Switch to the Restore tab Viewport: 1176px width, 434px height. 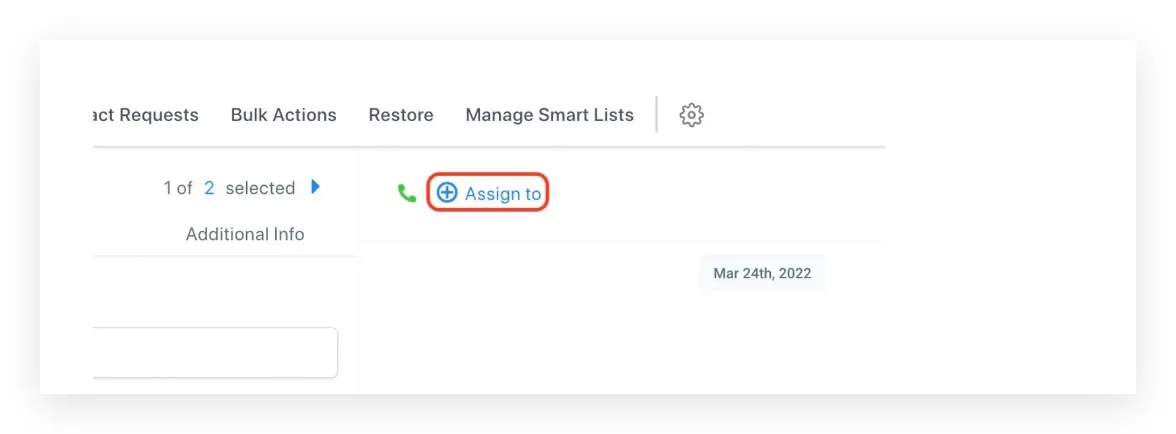point(400,115)
